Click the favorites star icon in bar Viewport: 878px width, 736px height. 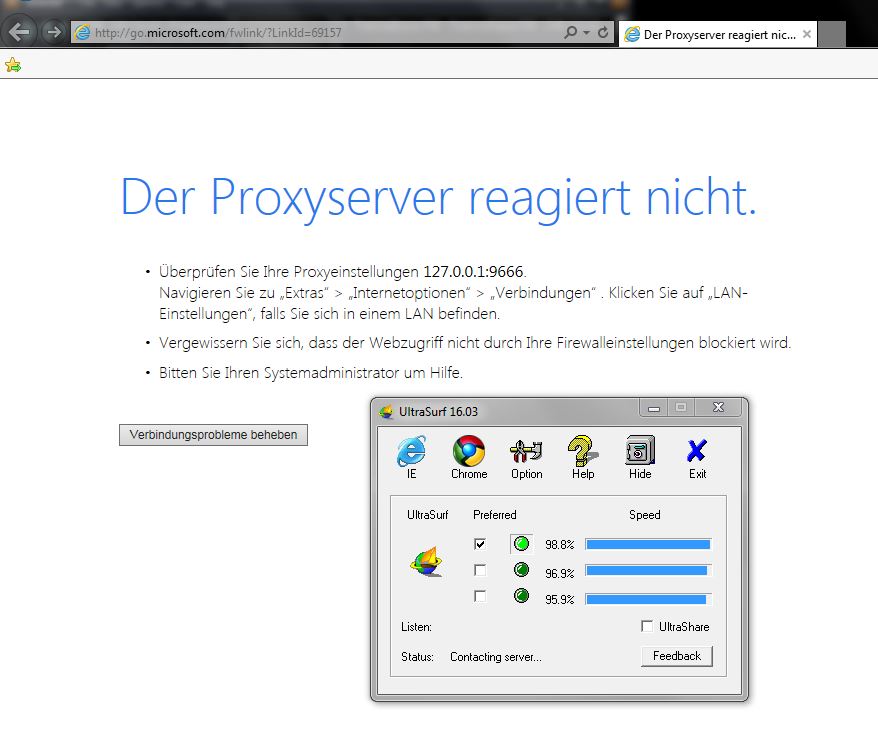[x=13, y=66]
